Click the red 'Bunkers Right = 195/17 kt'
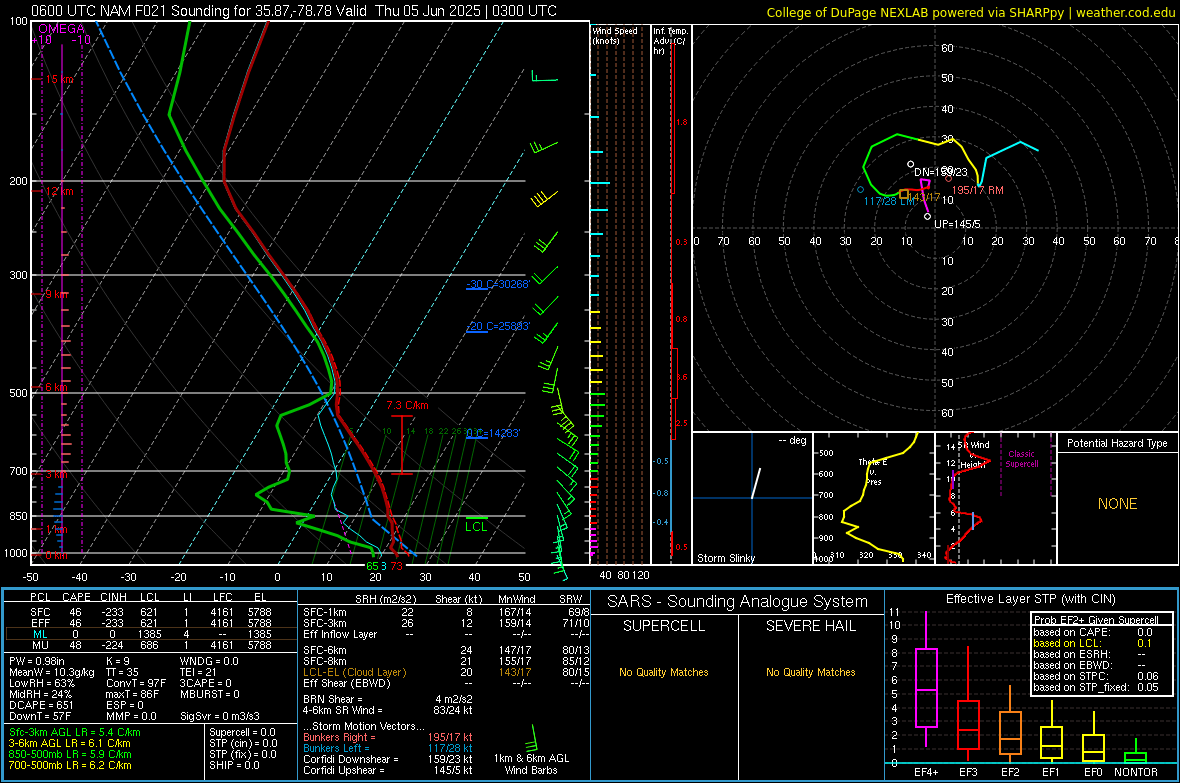This screenshot has height=783, width=1180. pyautogui.click(x=388, y=737)
